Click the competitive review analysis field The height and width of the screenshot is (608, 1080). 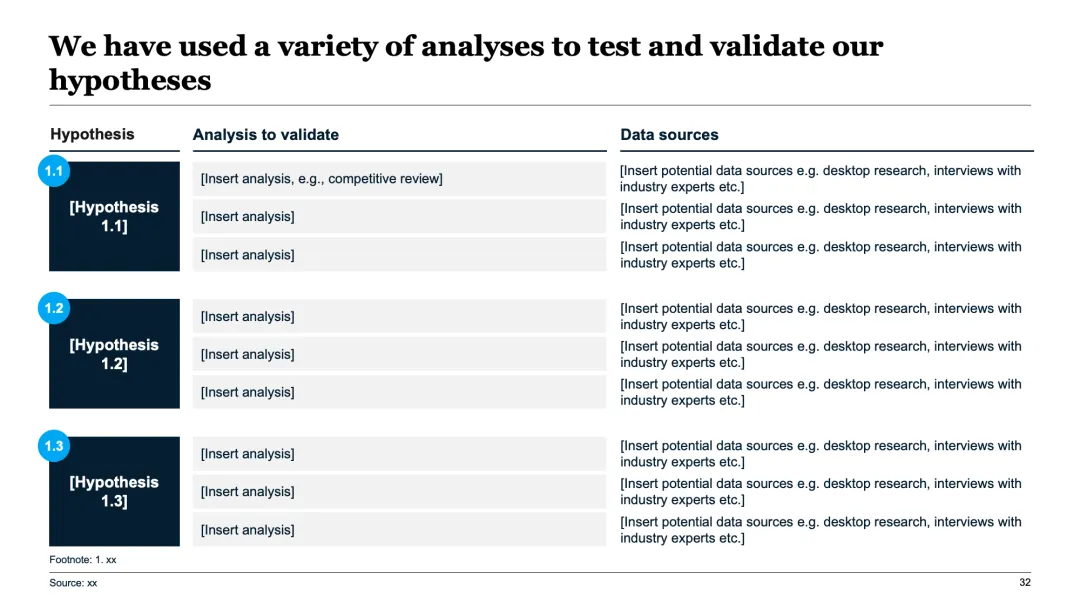399,179
